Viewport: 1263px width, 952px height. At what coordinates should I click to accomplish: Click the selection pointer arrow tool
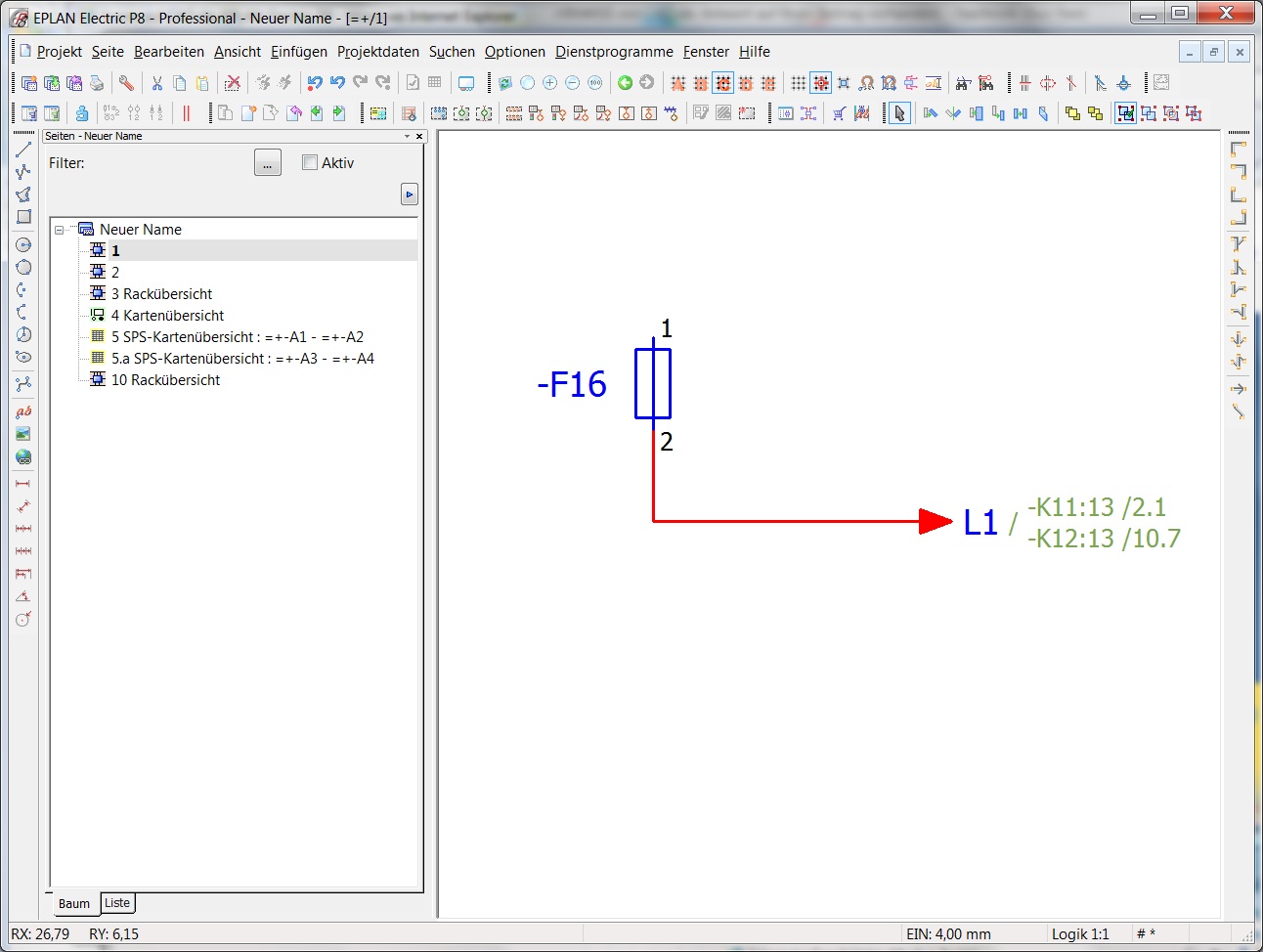(x=899, y=113)
